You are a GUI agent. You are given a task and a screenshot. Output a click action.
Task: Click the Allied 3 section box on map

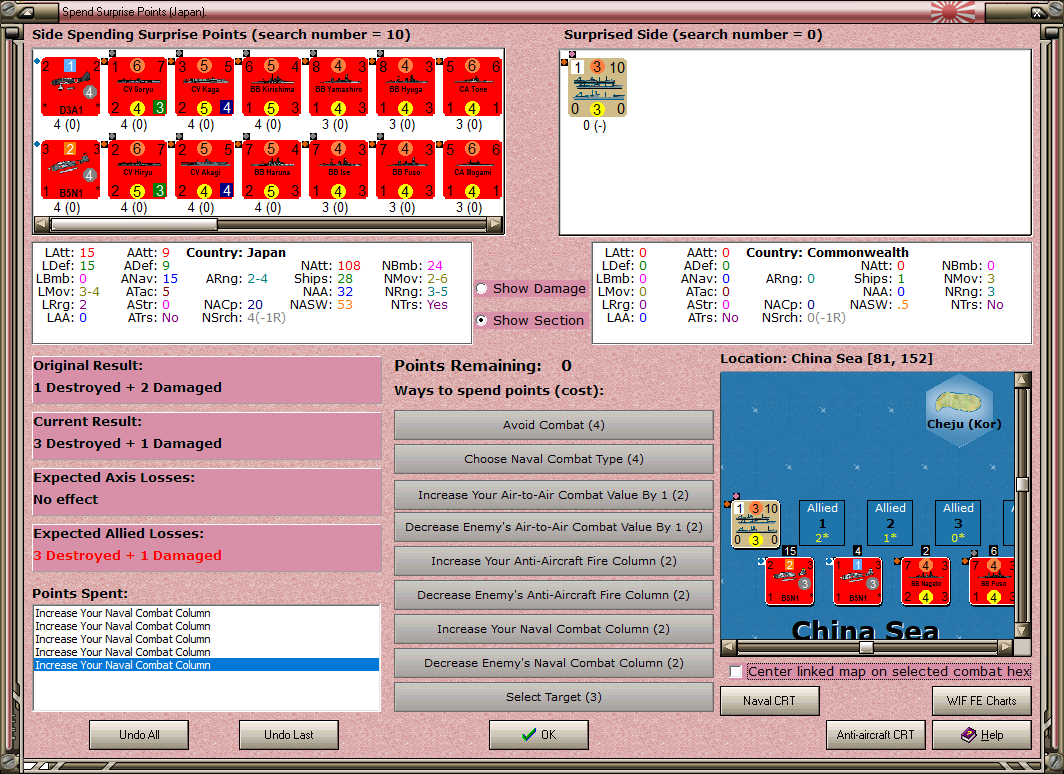pos(958,523)
